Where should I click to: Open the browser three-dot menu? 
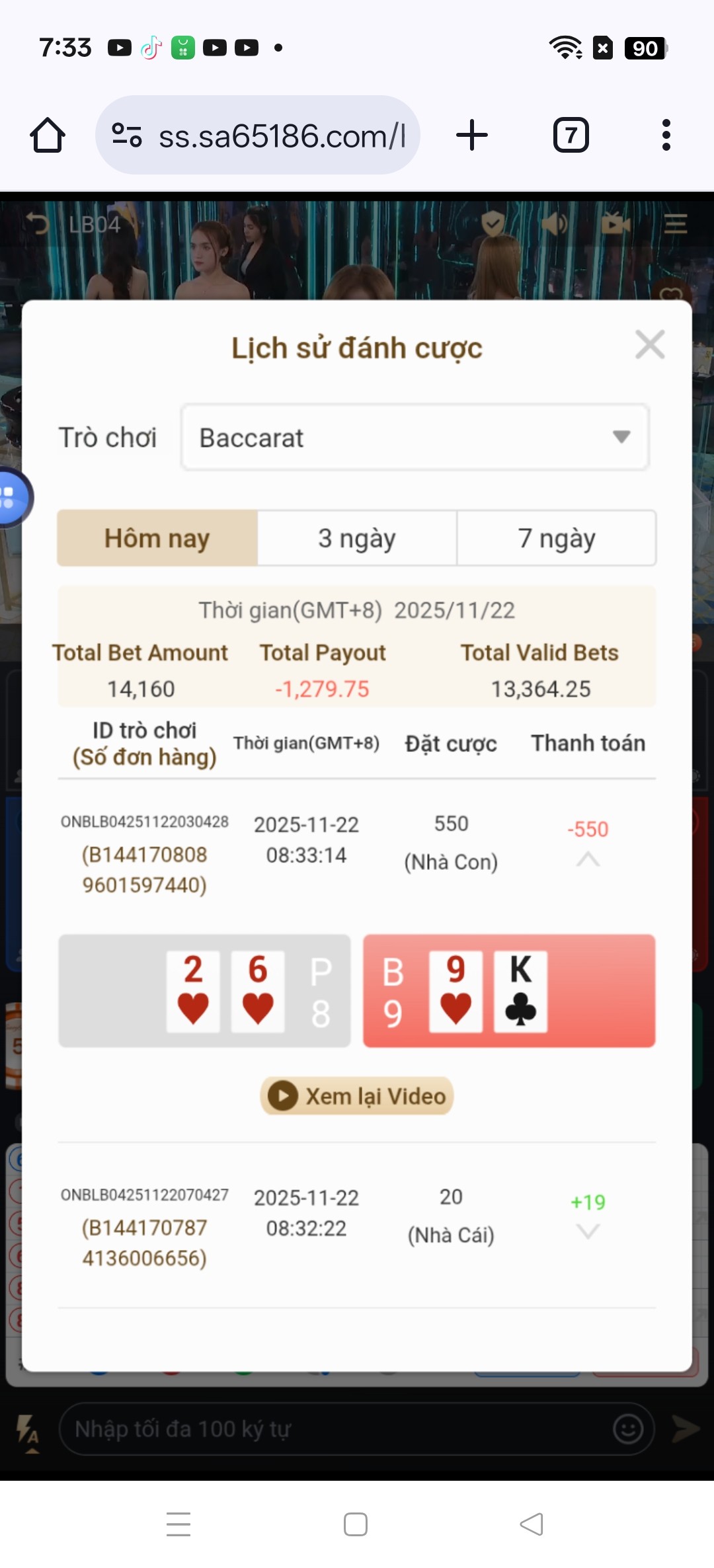pyautogui.click(x=666, y=136)
